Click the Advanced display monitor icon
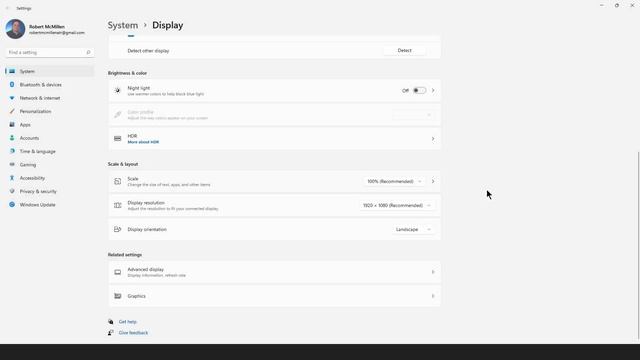The height and width of the screenshot is (360, 640). coord(118,272)
